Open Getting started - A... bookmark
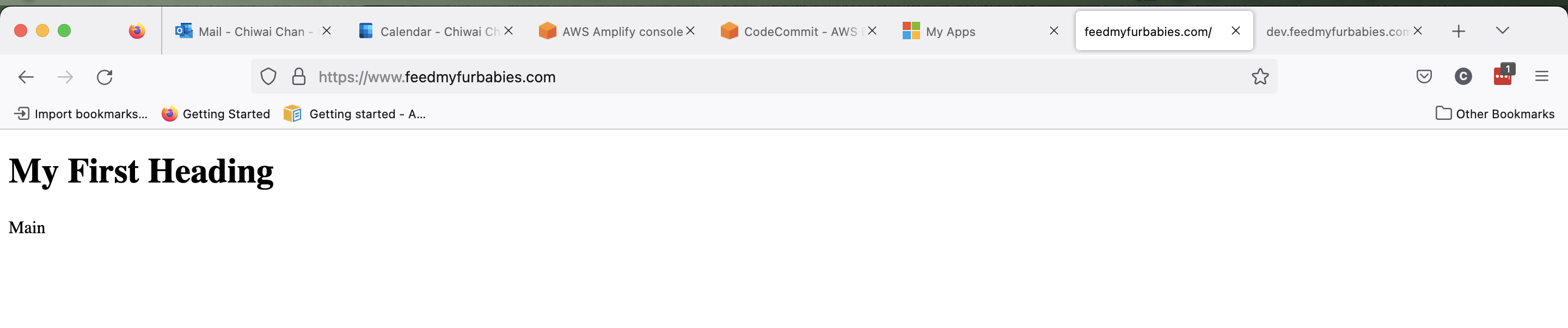This screenshot has height=328, width=1568. 355,114
